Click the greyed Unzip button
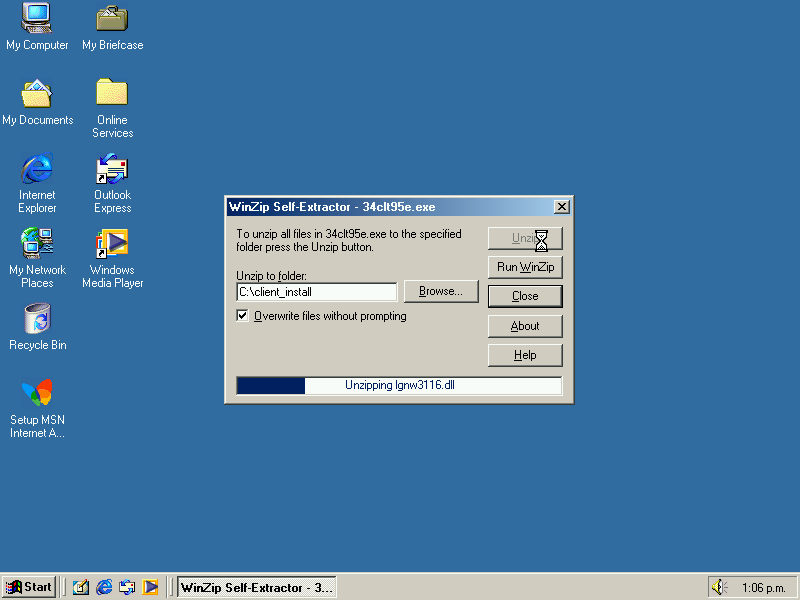 [x=525, y=238]
